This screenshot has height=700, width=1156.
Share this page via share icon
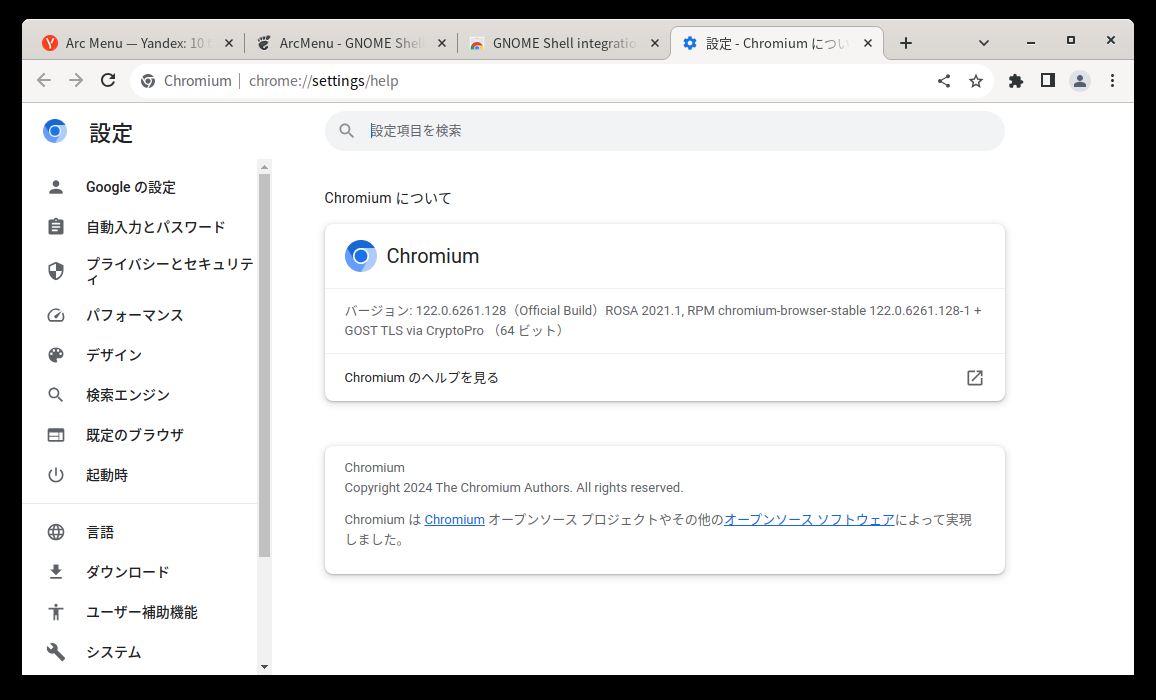[x=944, y=81]
